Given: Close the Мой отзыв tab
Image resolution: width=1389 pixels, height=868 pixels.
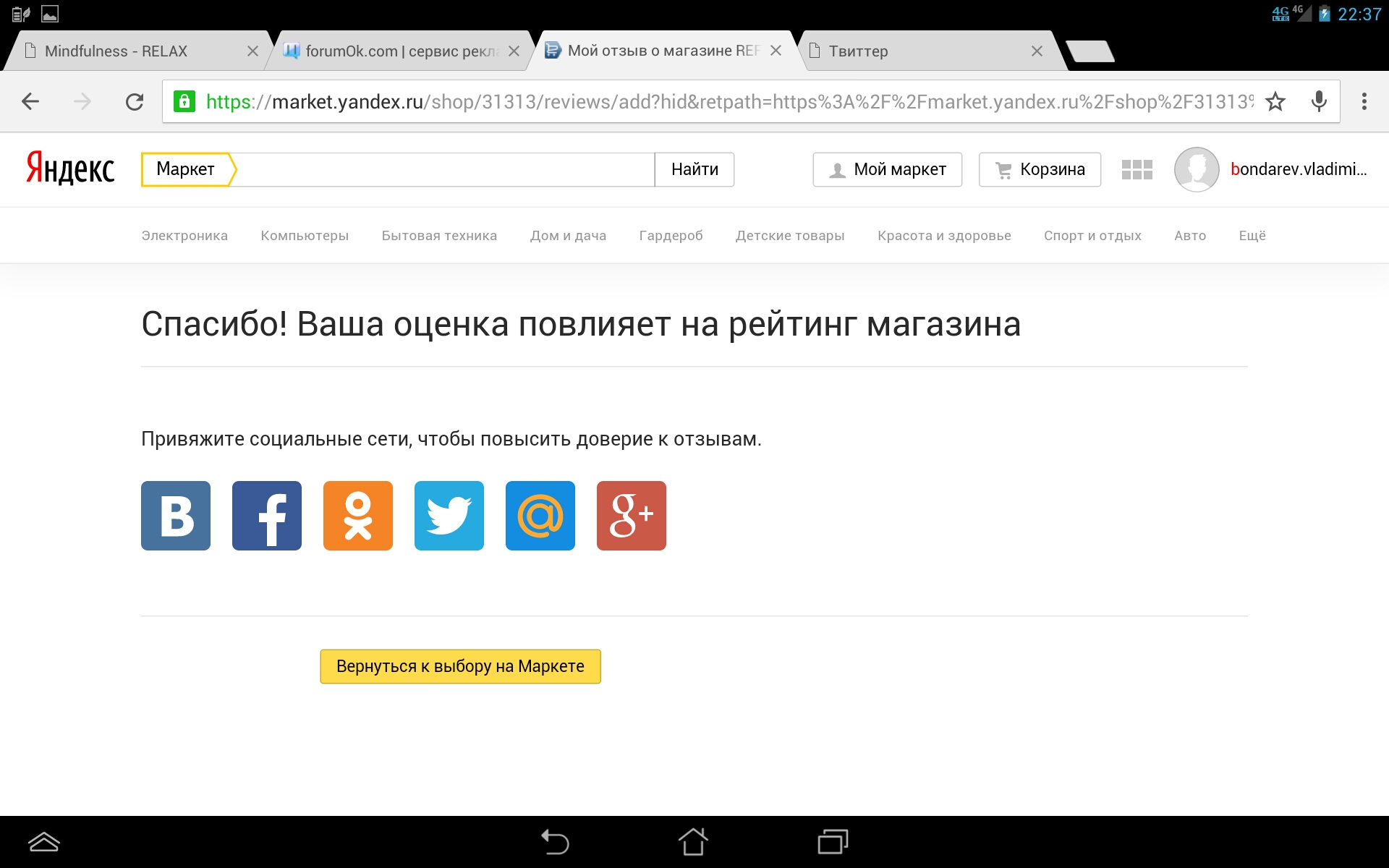Looking at the screenshot, I should pyautogui.click(x=776, y=51).
